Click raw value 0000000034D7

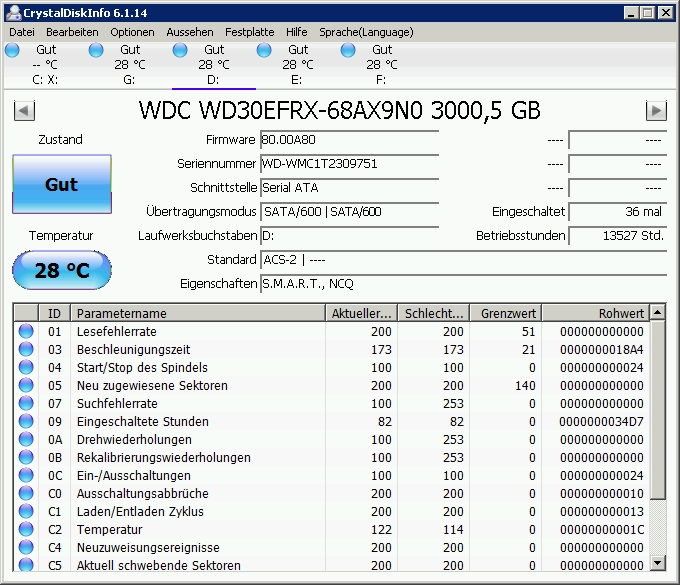tap(601, 422)
